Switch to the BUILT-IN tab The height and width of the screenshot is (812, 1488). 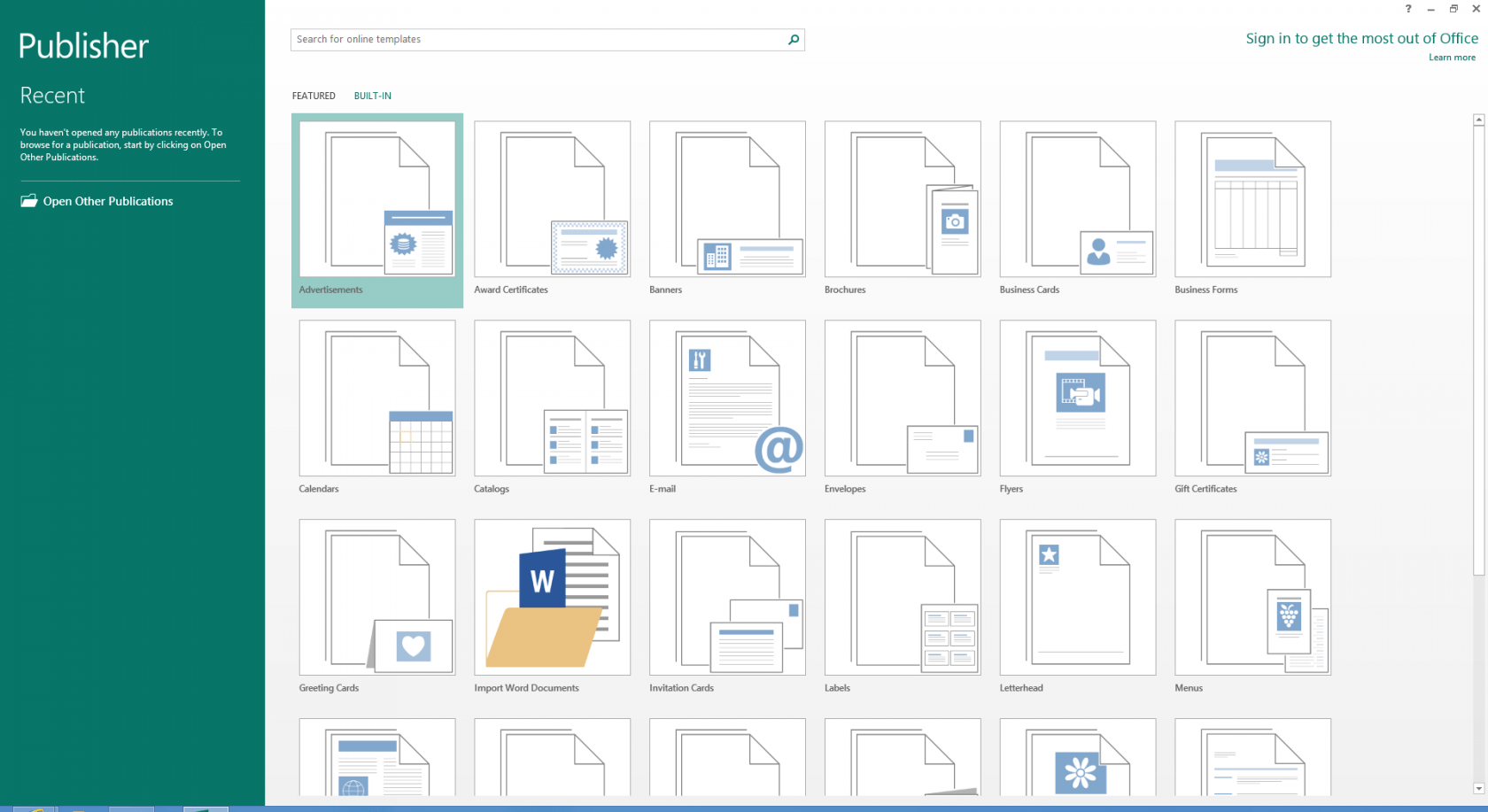(x=373, y=96)
